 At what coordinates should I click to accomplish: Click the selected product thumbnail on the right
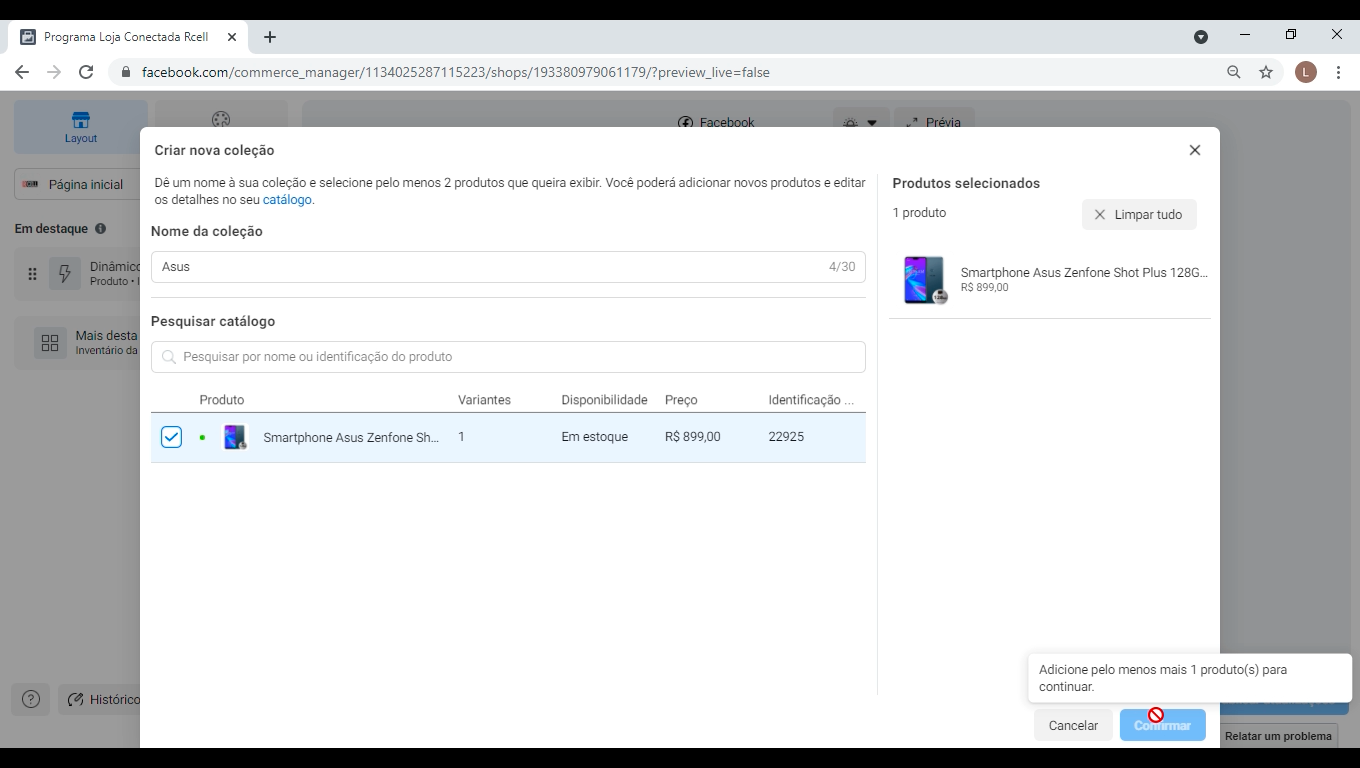point(924,279)
